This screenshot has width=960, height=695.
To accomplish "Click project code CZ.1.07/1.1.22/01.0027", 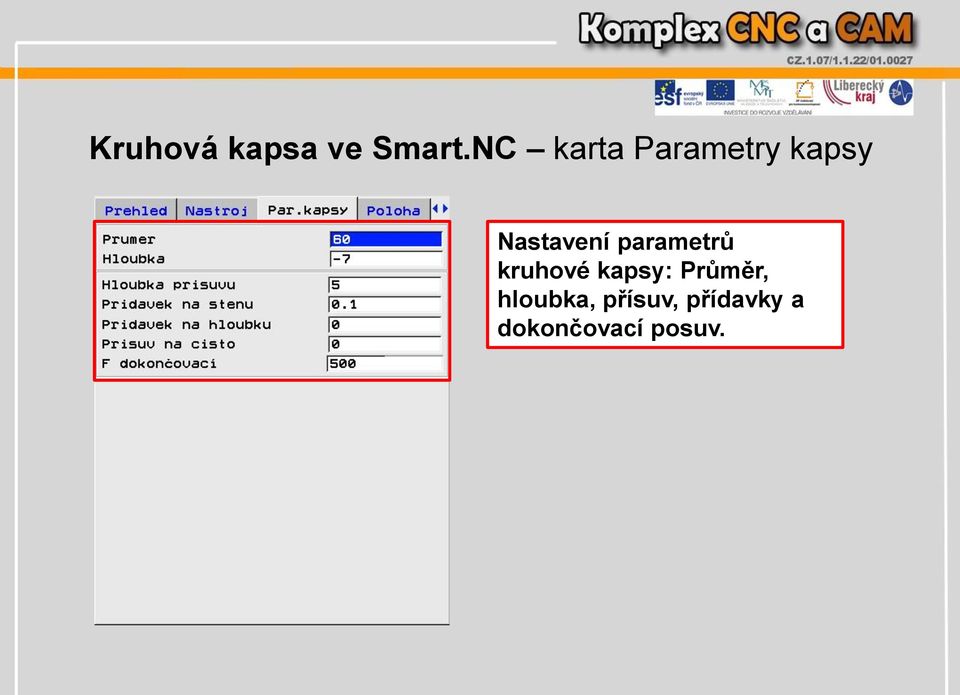I will pyautogui.click(x=849, y=61).
